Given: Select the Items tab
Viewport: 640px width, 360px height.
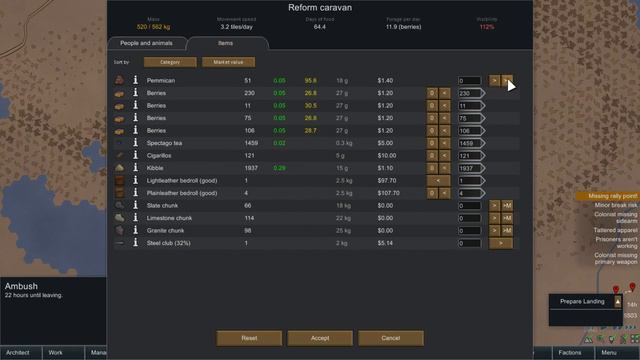Looking at the screenshot, I should point(225,43).
